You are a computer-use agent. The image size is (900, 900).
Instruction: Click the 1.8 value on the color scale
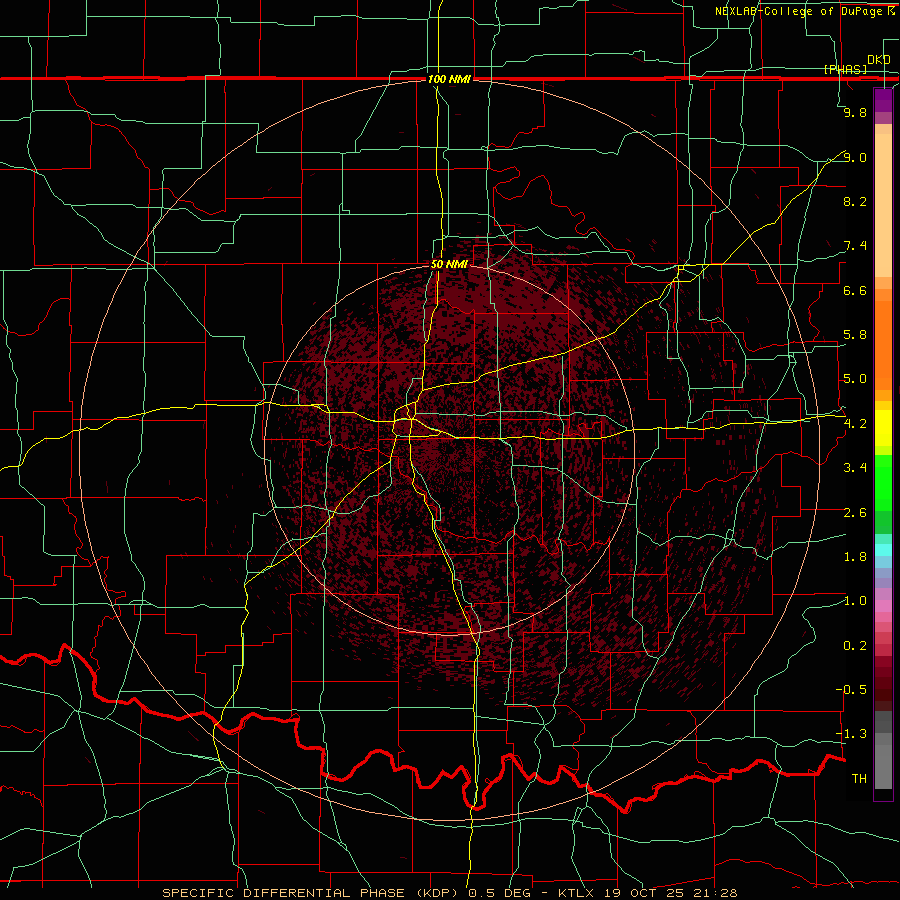pos(855,557)
